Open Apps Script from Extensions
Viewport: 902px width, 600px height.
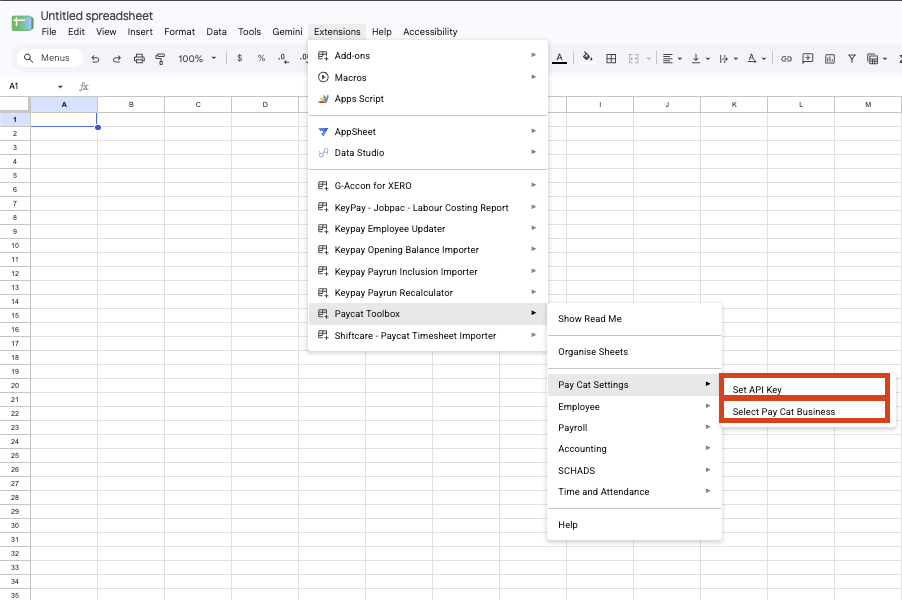428,99
